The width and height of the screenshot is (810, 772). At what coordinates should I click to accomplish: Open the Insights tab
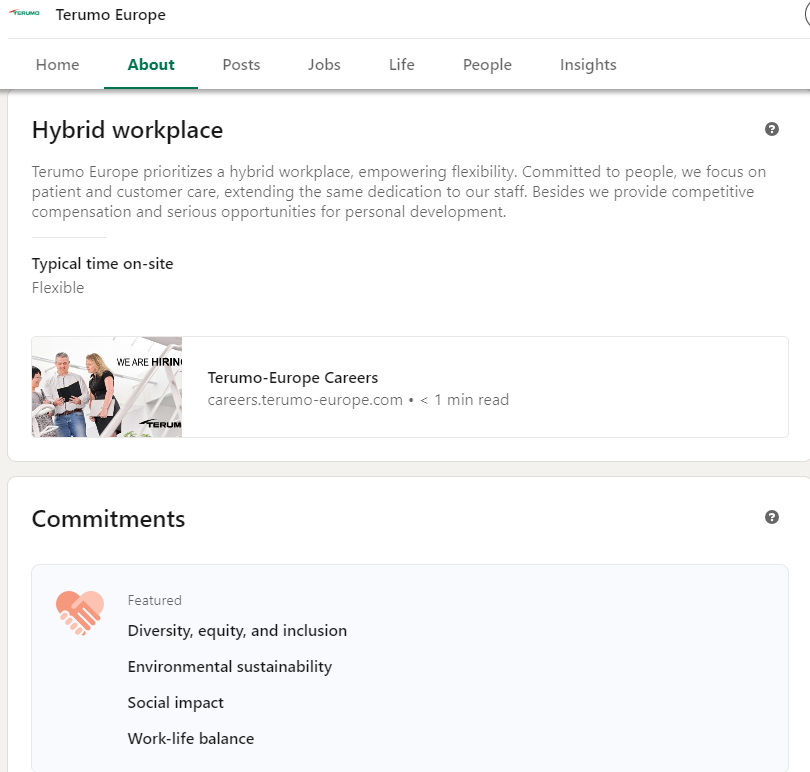(588, 65)
